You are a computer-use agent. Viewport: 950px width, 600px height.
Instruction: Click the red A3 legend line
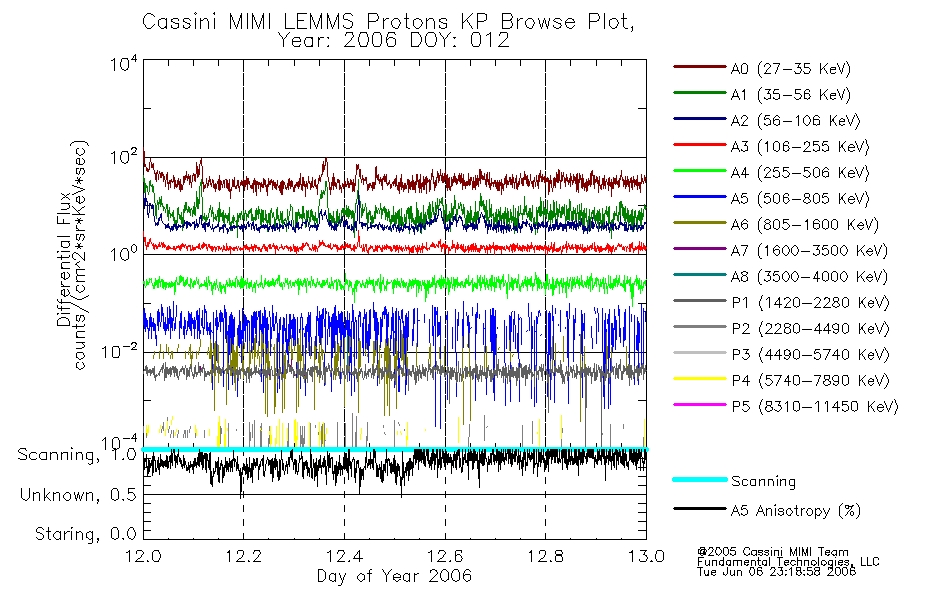click(x=699, y=145)
